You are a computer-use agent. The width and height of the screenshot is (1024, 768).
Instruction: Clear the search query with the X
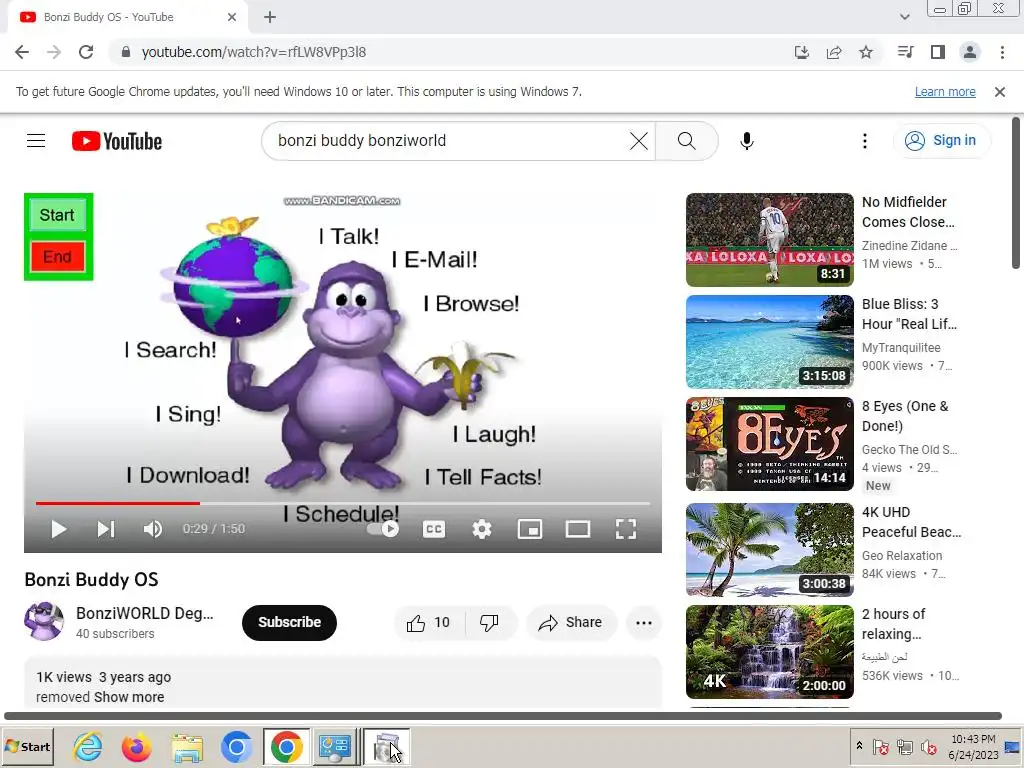[639, 141]
